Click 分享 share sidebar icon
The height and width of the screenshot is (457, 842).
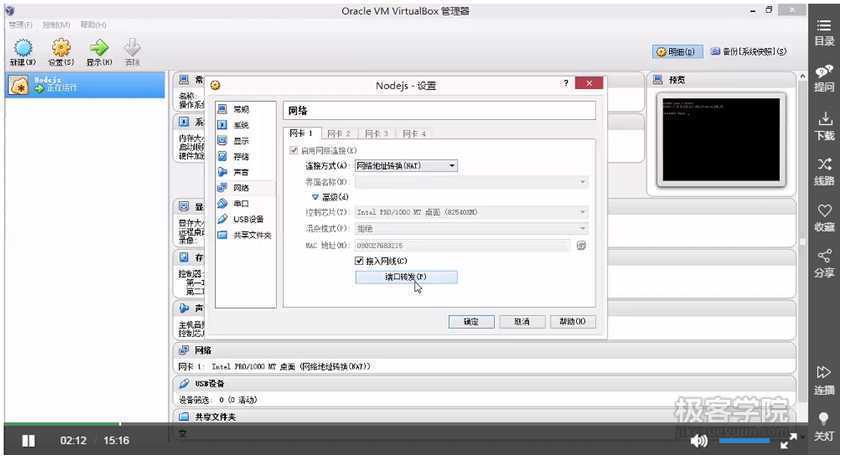[824, 264]
